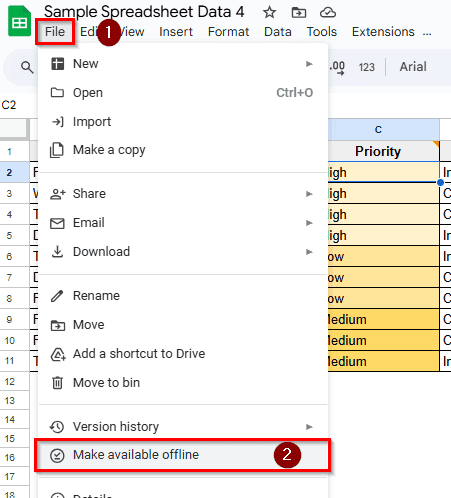Open the 123 number format dropdown
This screenshot has width=451, height=498.
click(x=367, y=67)
